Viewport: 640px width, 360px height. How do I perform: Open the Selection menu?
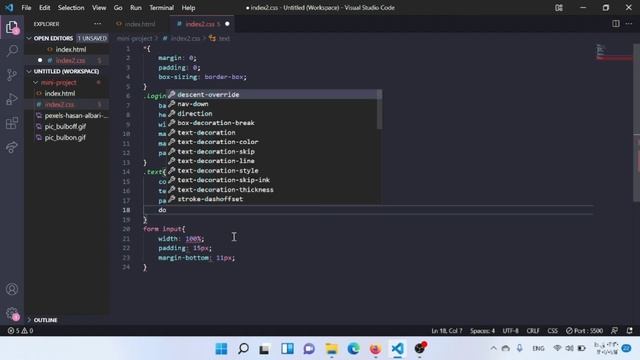pyautogui.click(x=71, y=8)
